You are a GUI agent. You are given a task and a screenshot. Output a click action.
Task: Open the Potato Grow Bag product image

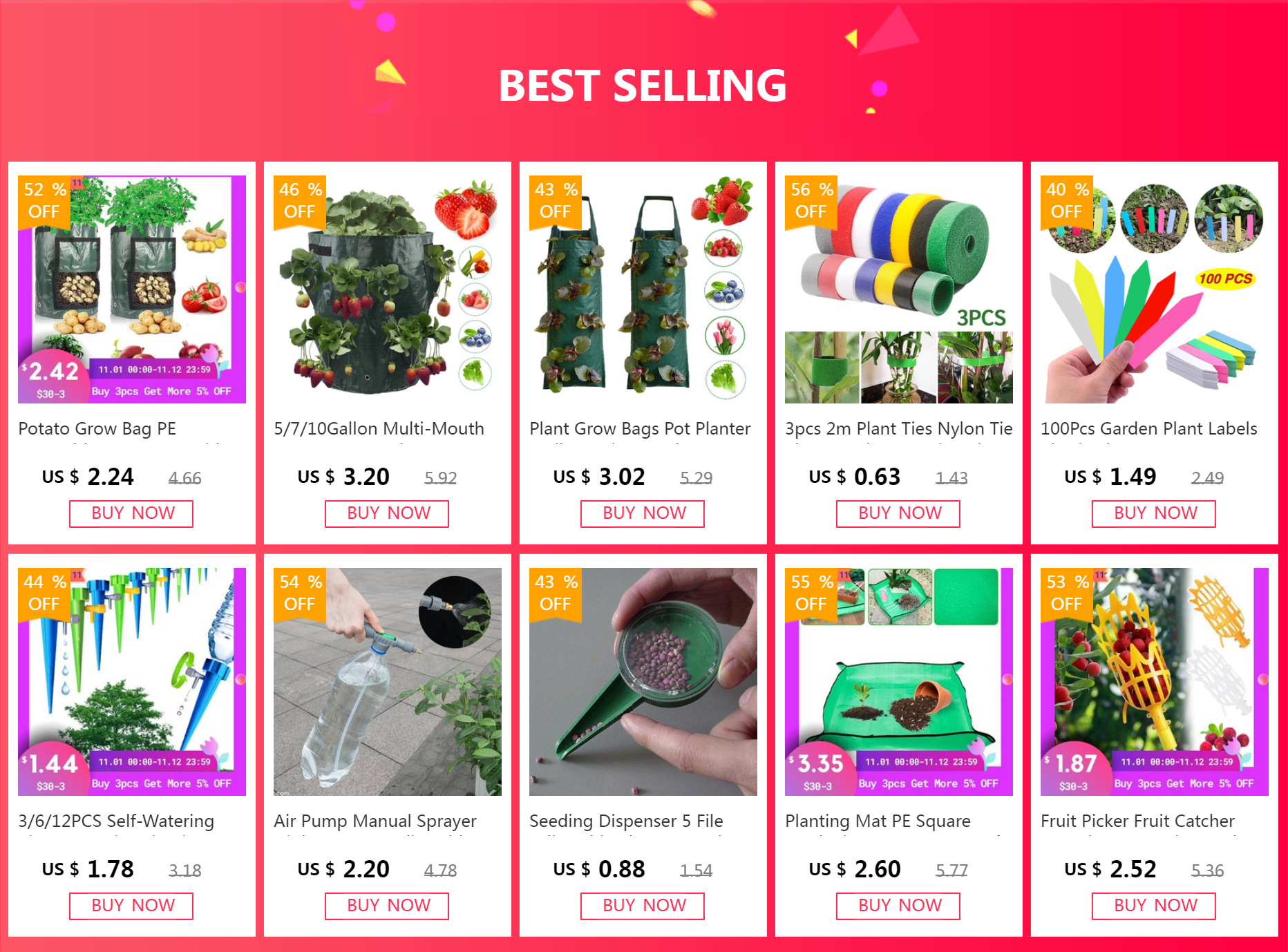(x=132, y=289)
